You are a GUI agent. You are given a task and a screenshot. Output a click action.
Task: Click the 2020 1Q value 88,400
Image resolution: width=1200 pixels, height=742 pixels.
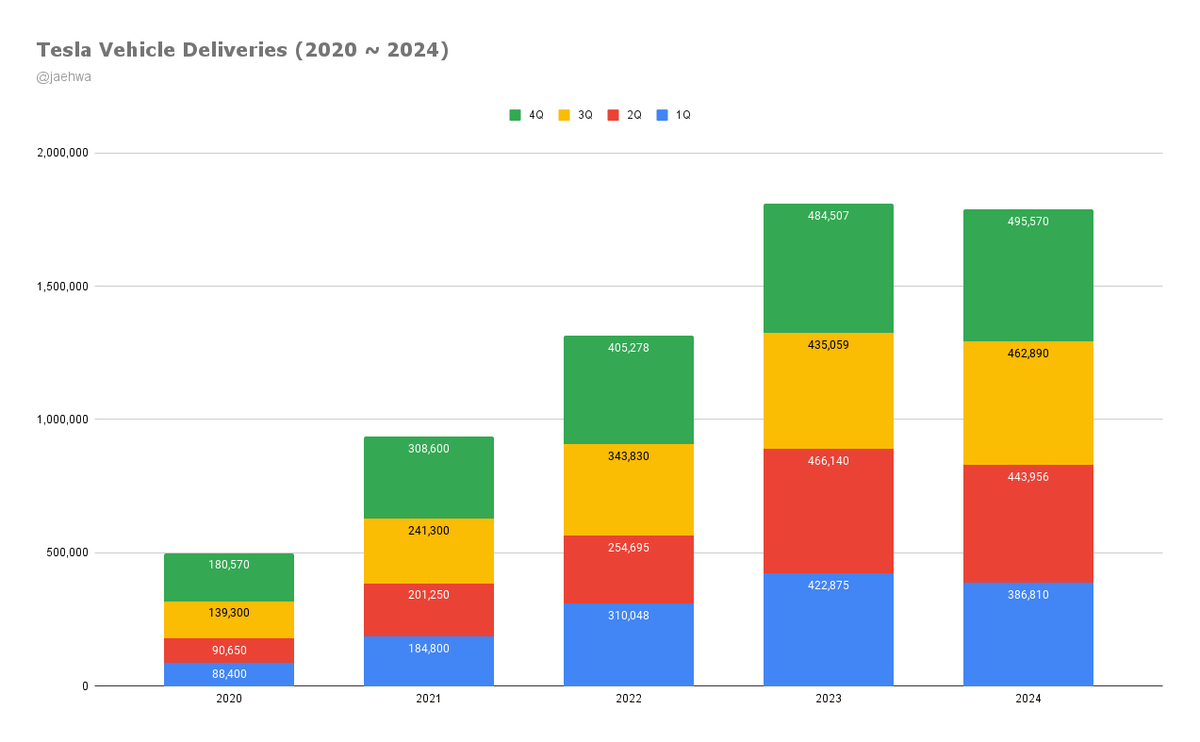228,675
